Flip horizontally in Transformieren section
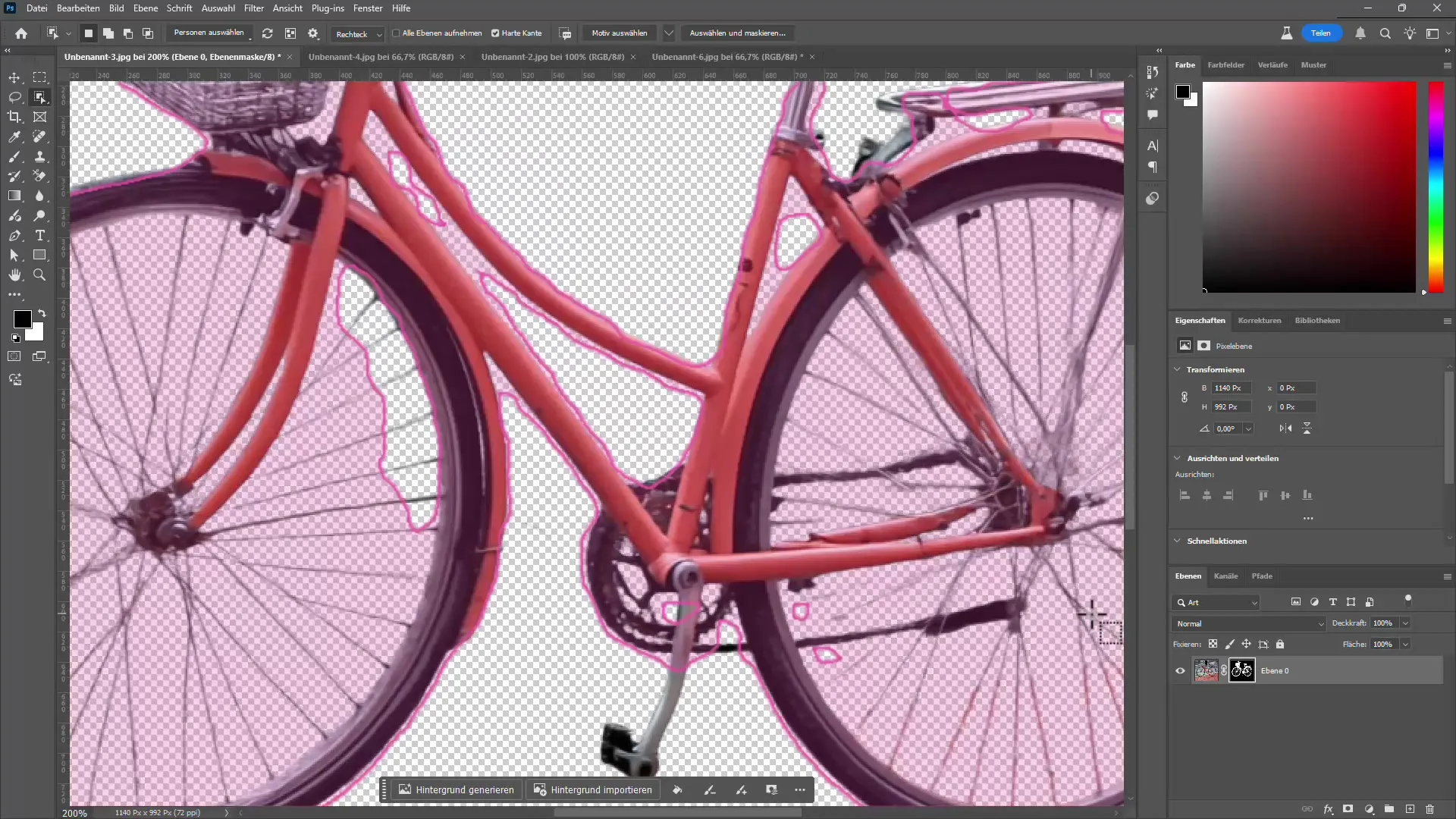Viewport: 1456px width, 819px height. (x=1285, y=428)
